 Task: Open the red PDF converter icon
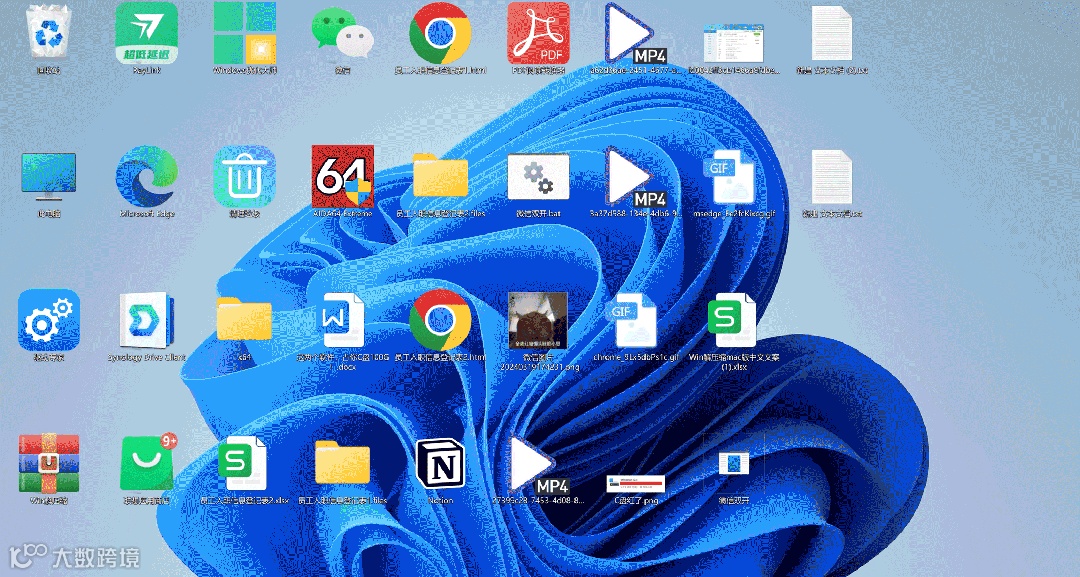click(538, 33)
